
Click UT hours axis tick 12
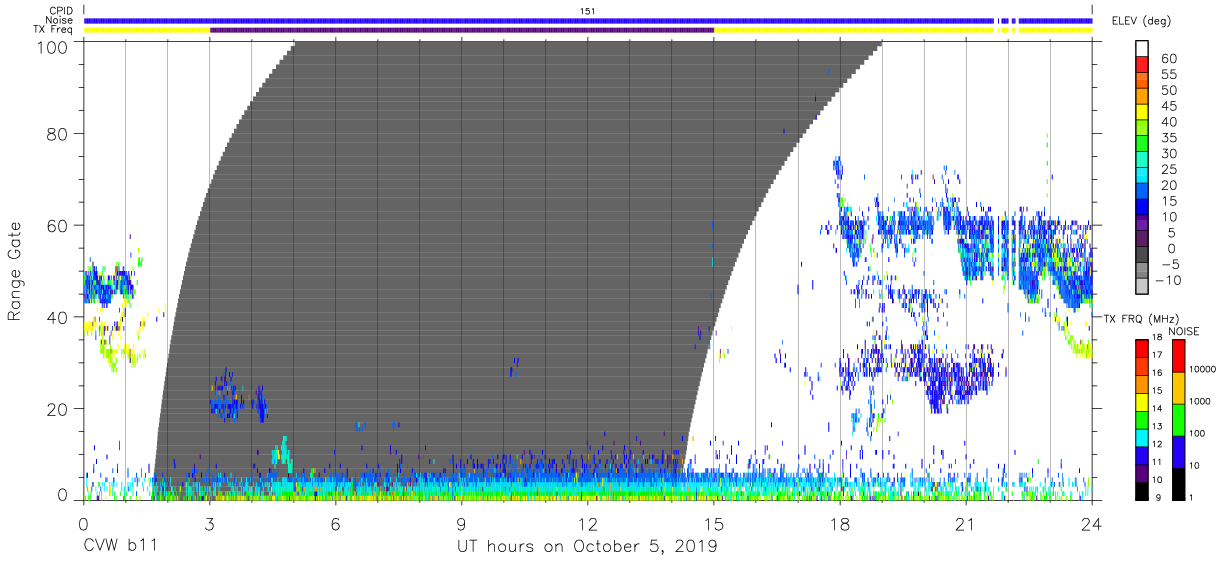[588, 524]
